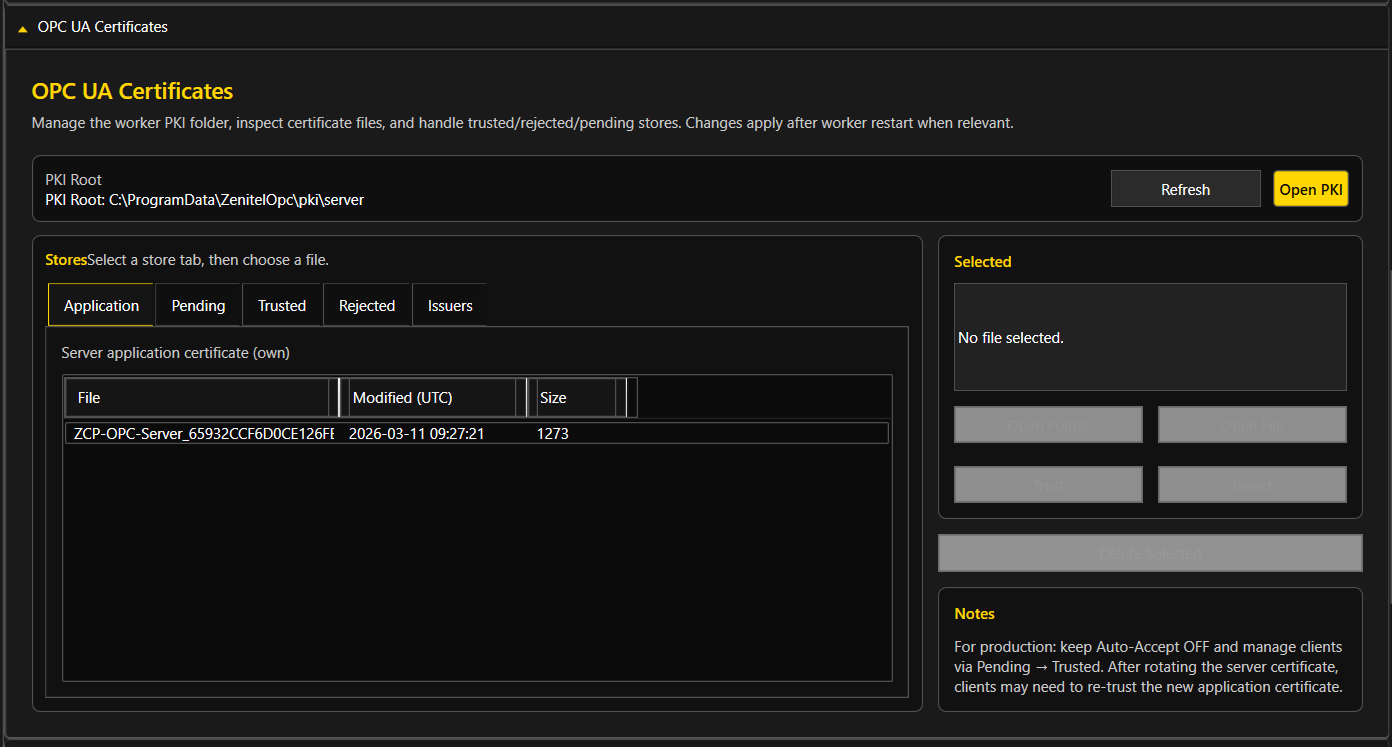Click the Refresh button

pos(1185,189)
